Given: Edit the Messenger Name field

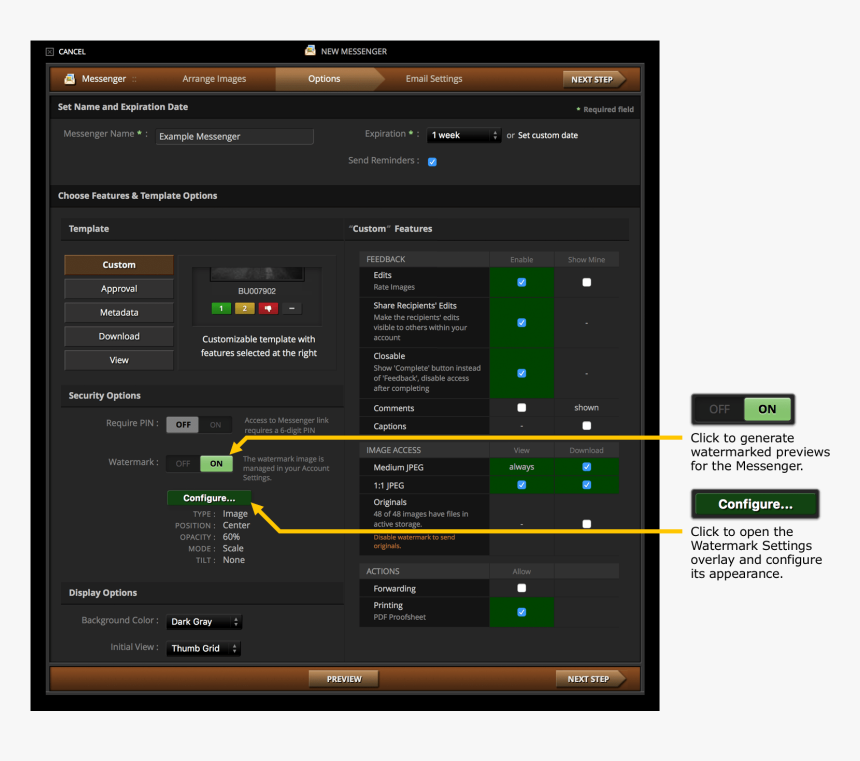Looking at the screenshot, I should (x=235, y=137).
